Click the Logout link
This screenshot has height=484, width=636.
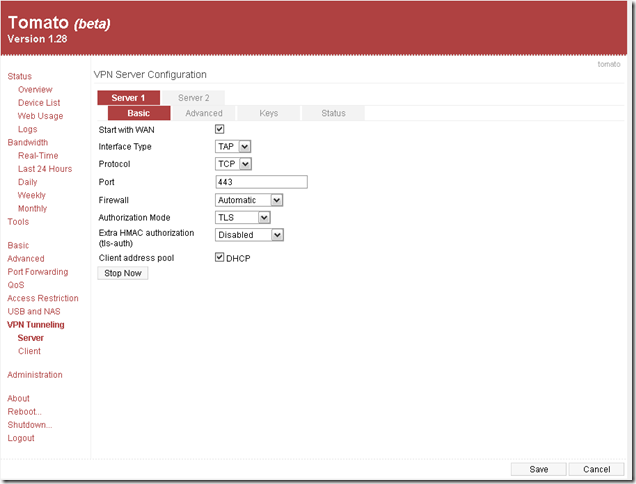(x=21, y=438)
